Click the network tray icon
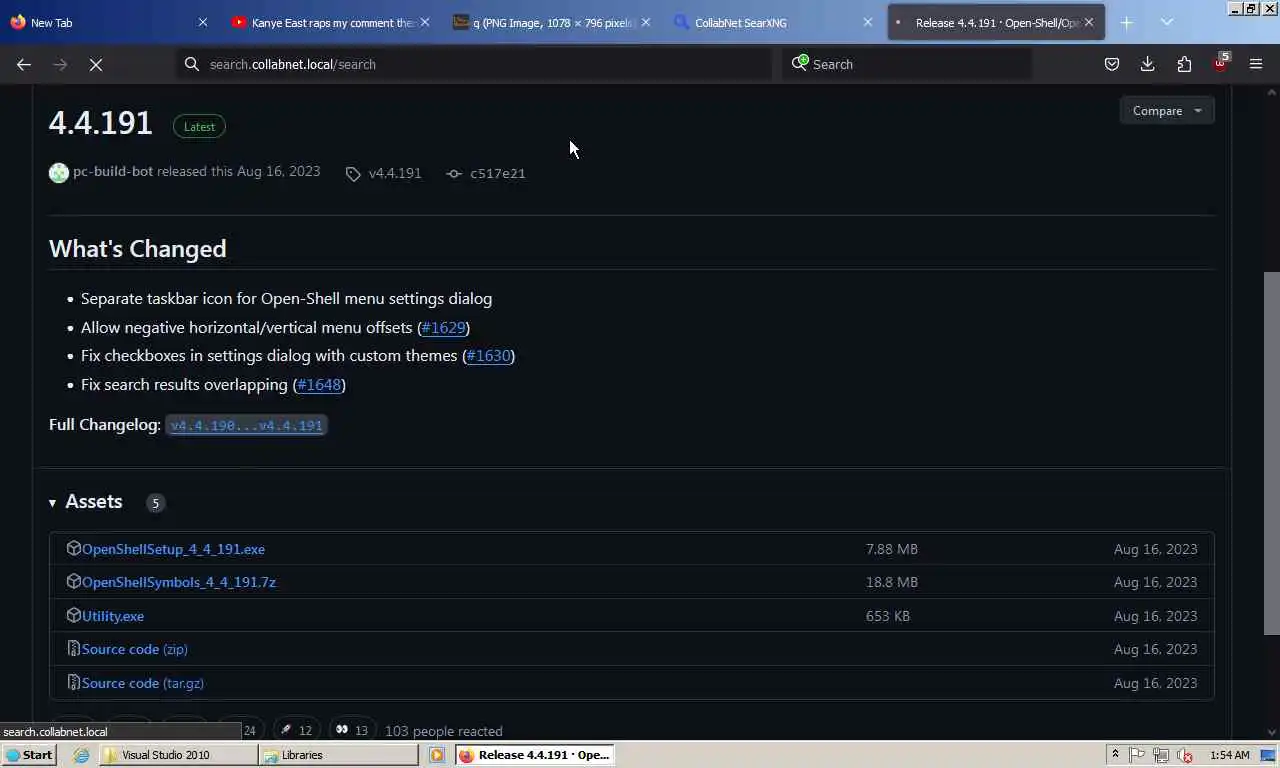The image size is (1280, 768). click(x=1161, y=755)
